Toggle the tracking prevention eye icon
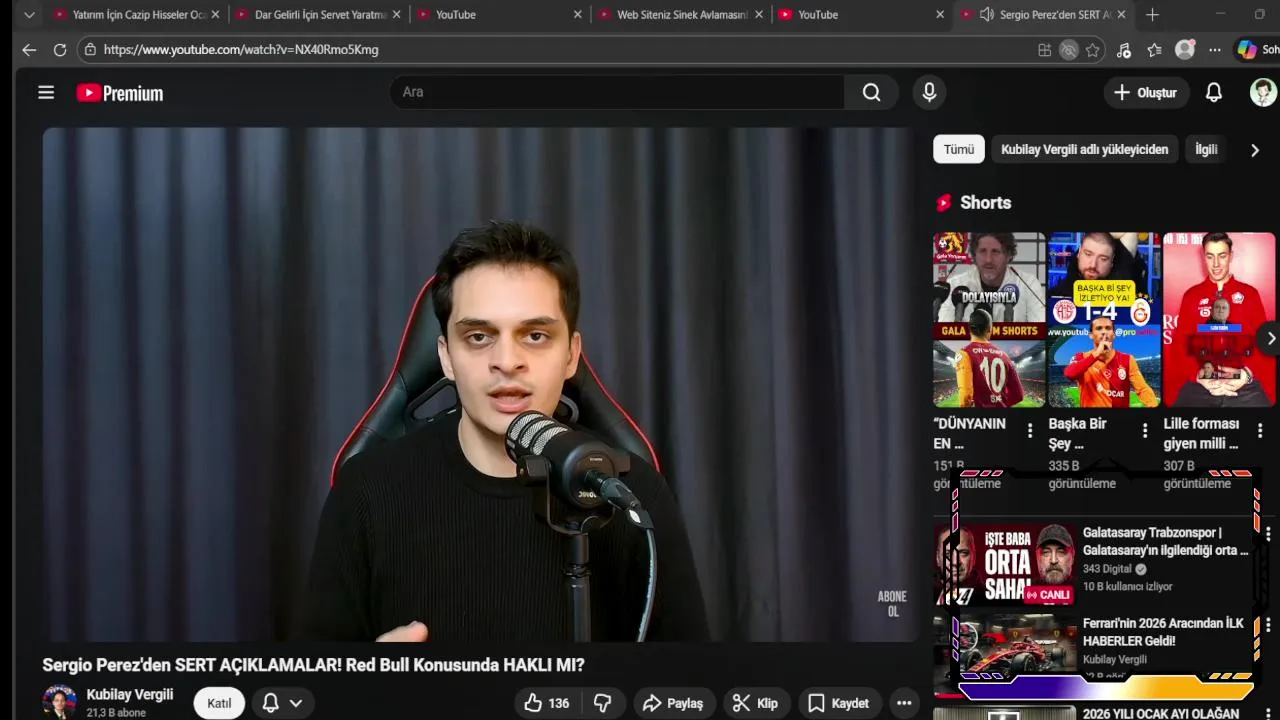 [1069, 50]
